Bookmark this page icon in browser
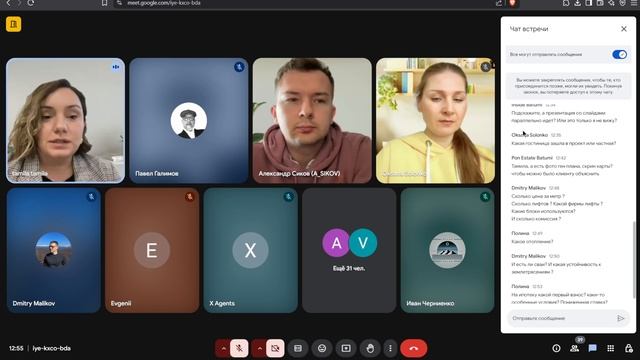 [x=104, y=3]
